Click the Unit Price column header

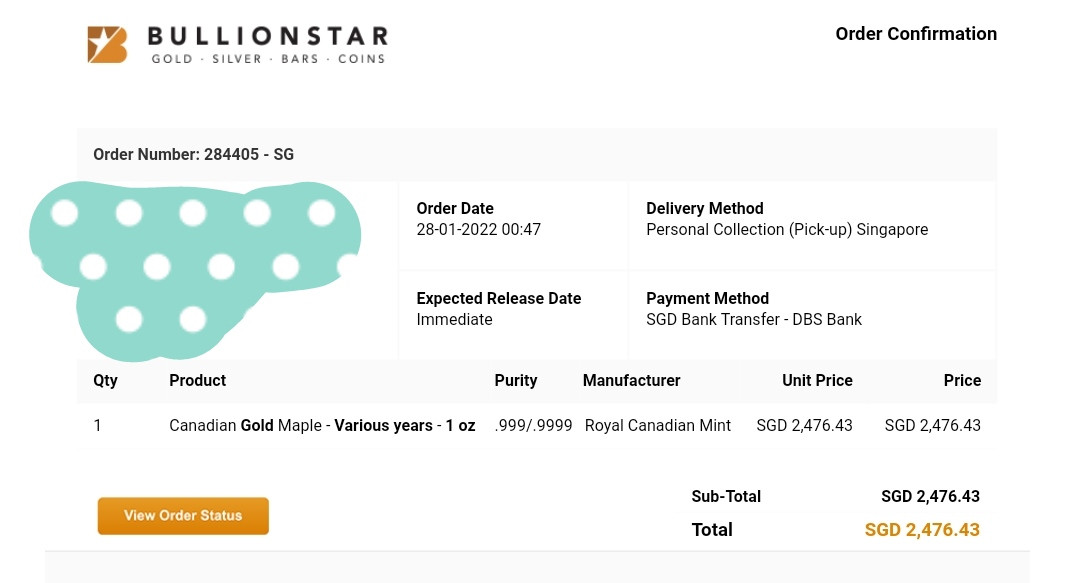click(x=817, y=381)
